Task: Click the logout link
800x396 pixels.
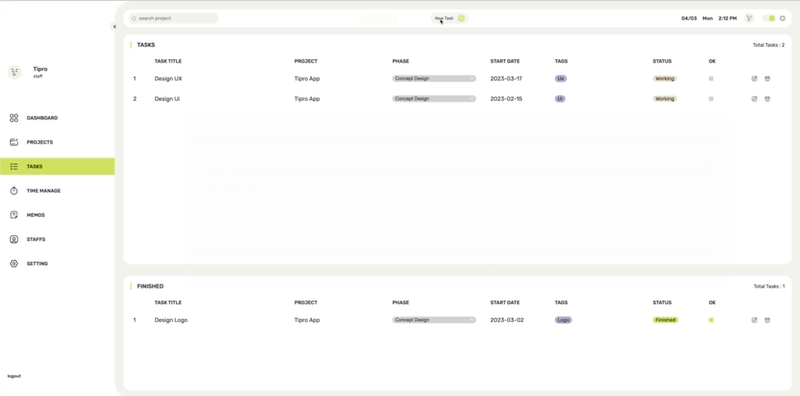Action: pyautogui.click(x=14, y=376)
